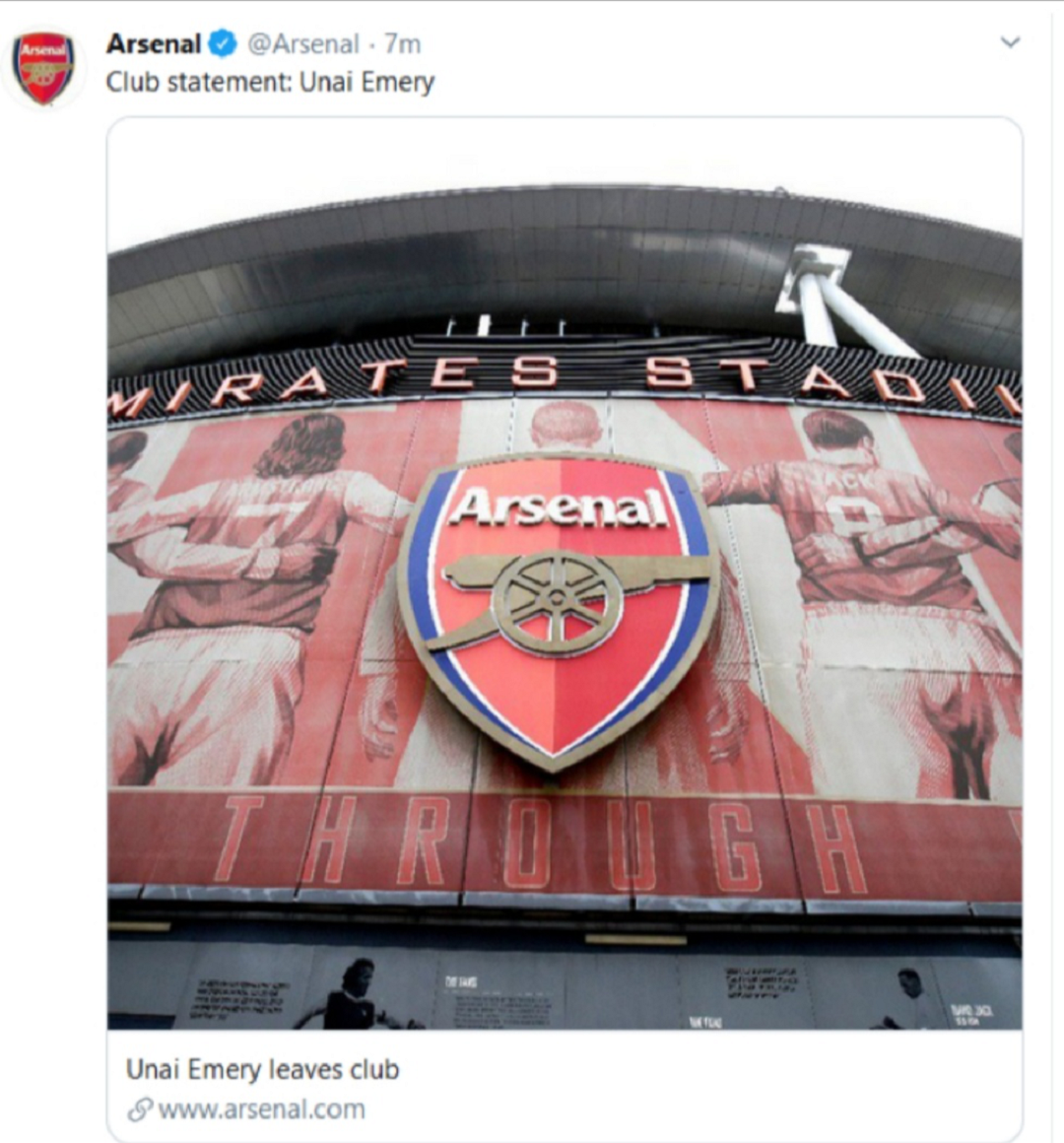Click the large Arsenal shield crest in photo
The width and height of the screenshot is (1064, 1143).
tap(558, 680)
